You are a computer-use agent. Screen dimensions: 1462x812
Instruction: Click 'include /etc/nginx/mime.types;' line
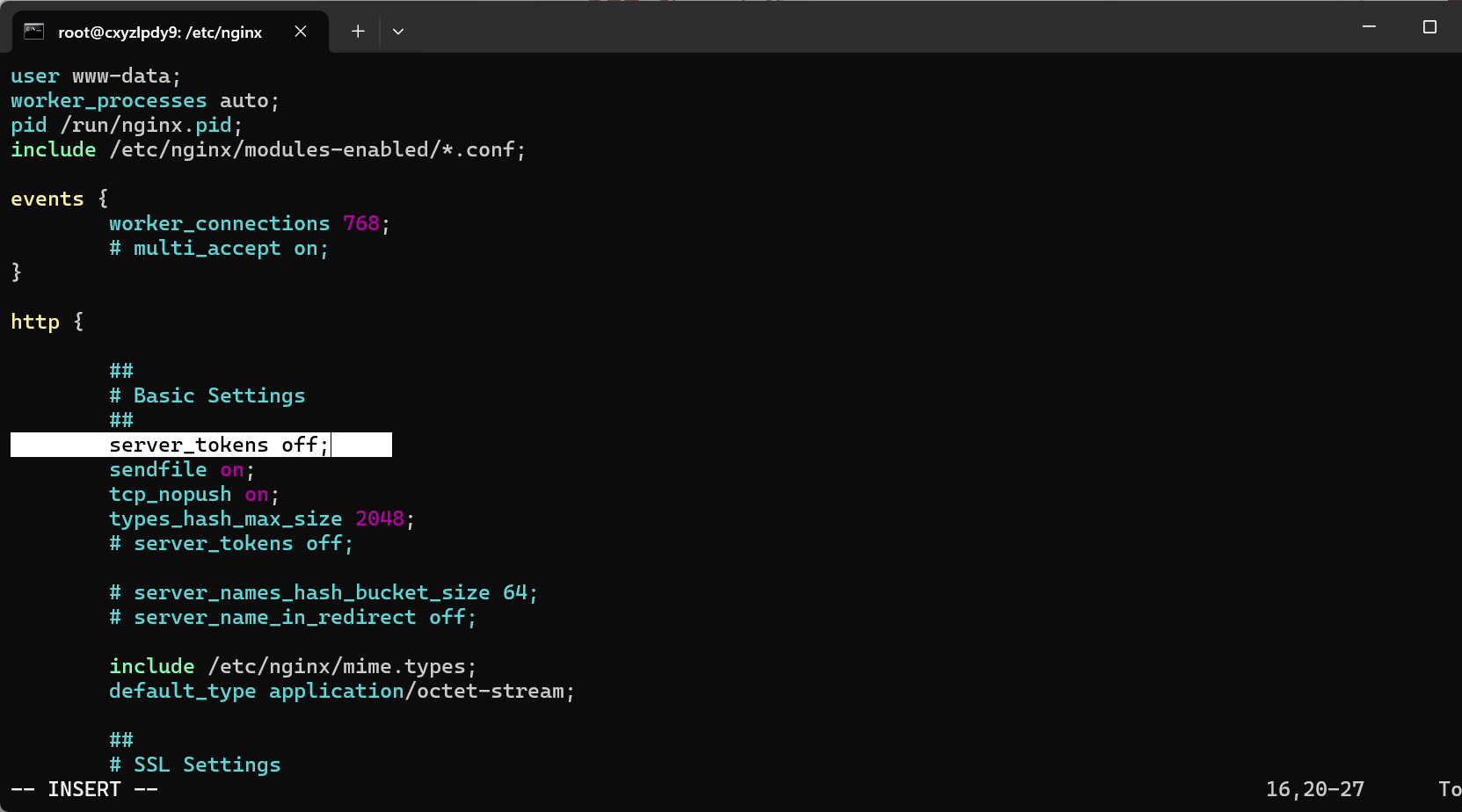point(293,667)
